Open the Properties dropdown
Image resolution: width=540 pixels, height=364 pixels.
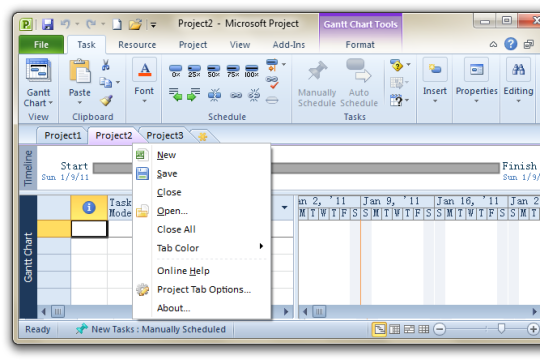click(x=477, y=101)
